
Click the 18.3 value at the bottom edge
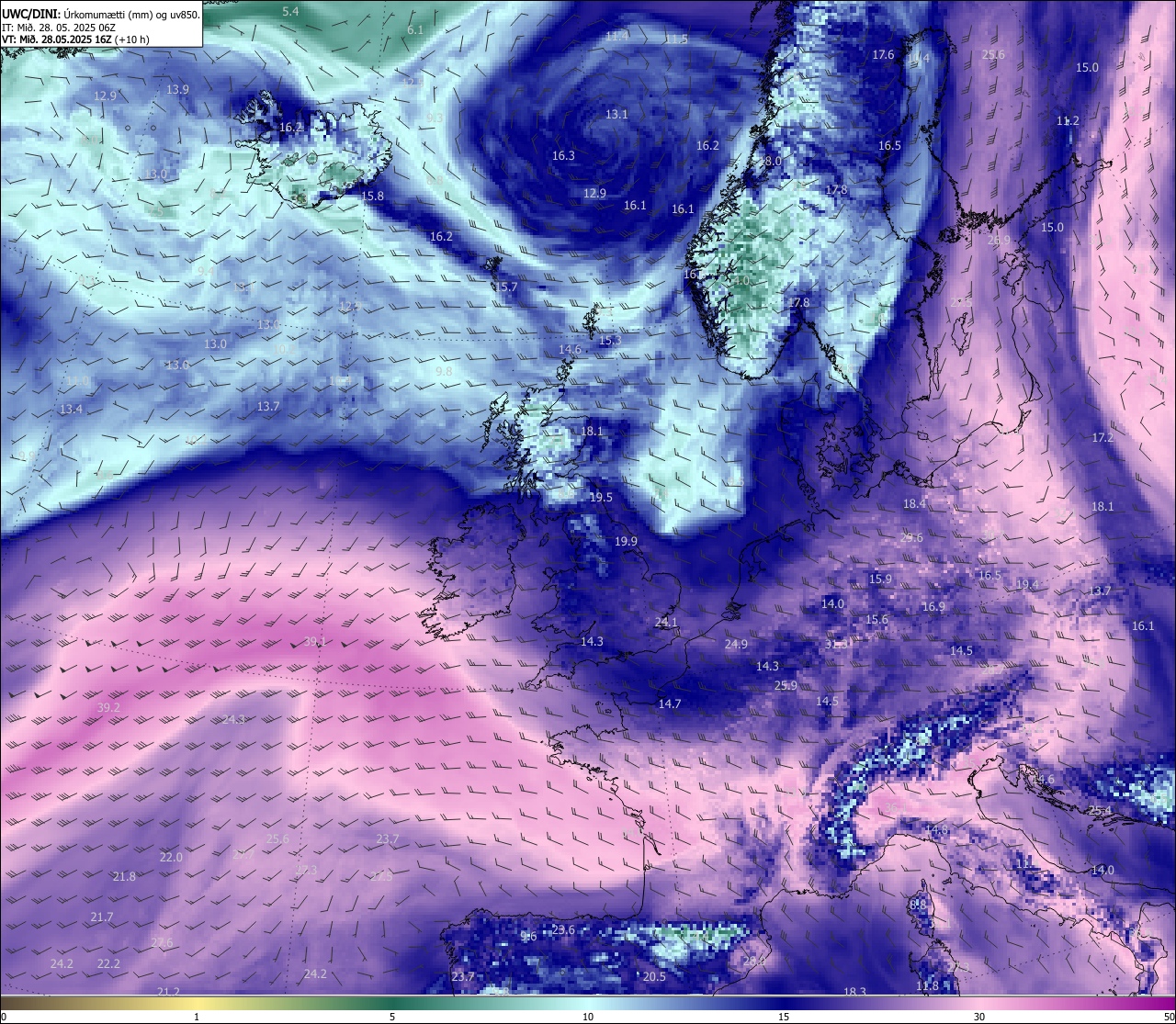[x=854, y=991]
